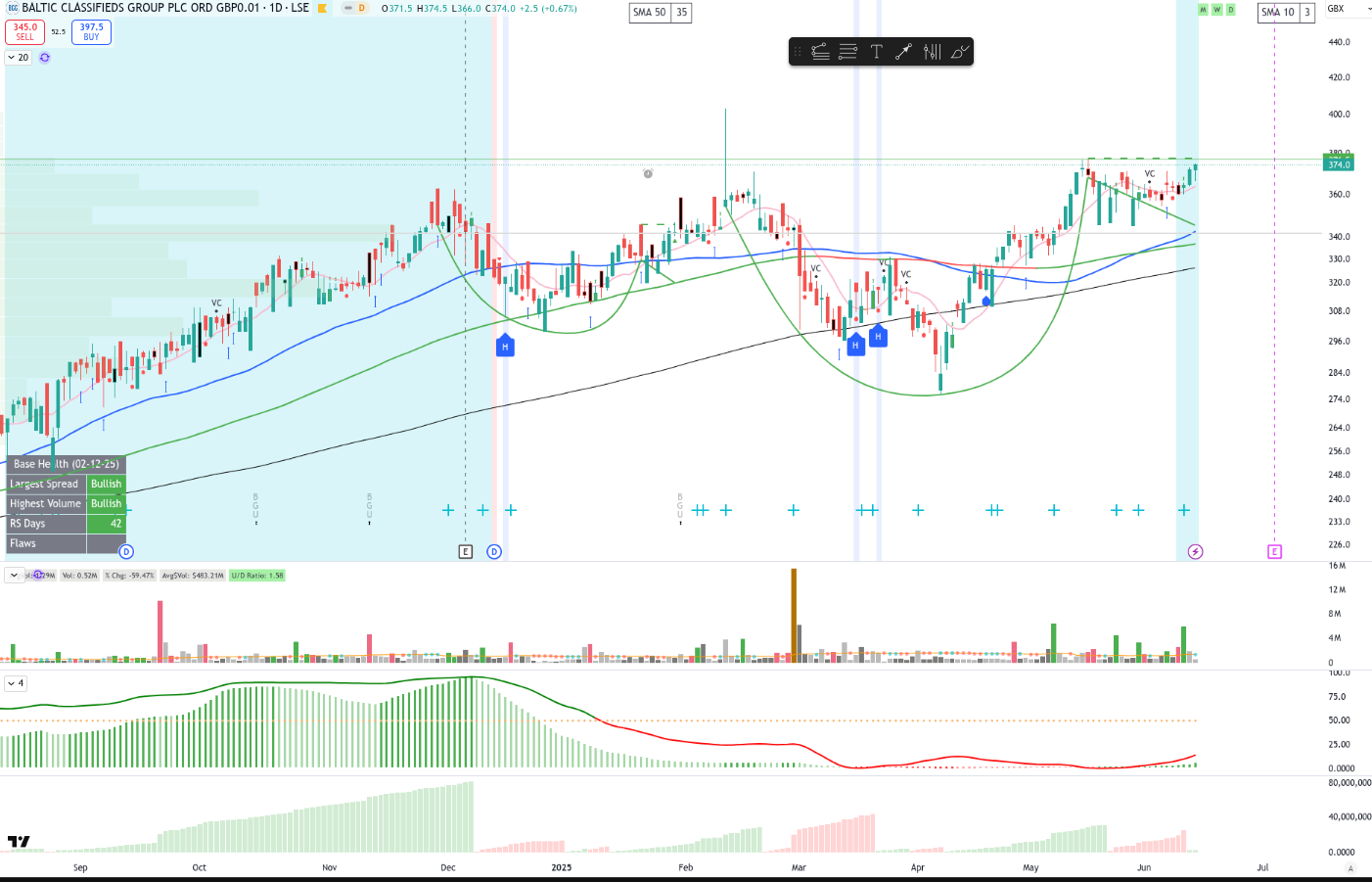Expand the volume pane legend chevron

point(14,576)
